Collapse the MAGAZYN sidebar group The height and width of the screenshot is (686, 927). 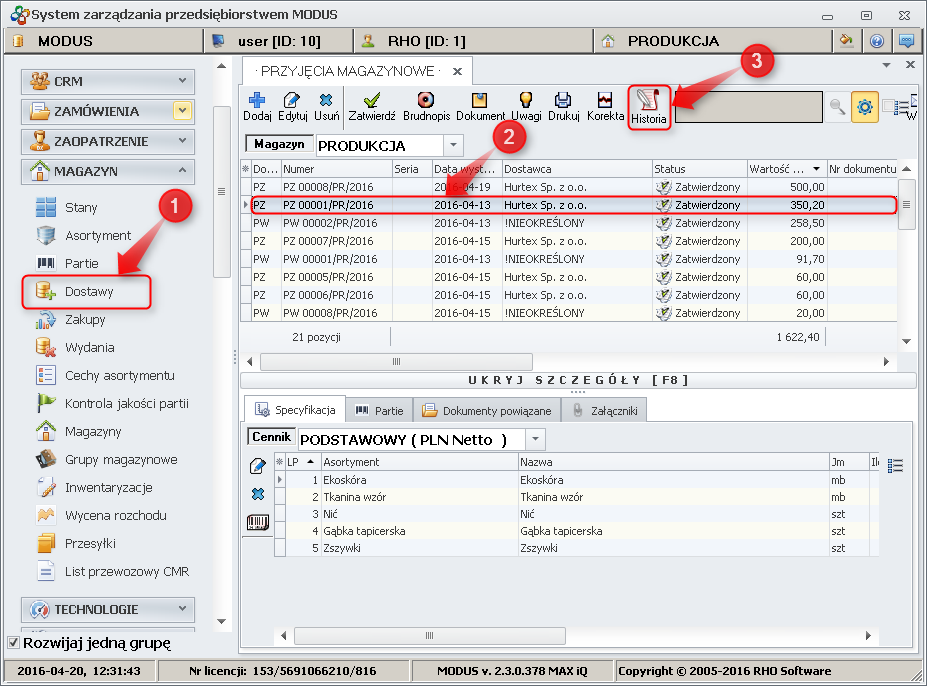[x=183, y=171]
